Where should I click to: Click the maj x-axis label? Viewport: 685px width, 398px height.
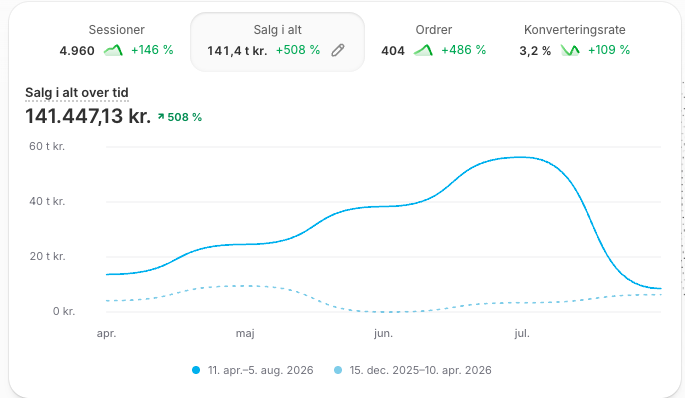(245, 334)
